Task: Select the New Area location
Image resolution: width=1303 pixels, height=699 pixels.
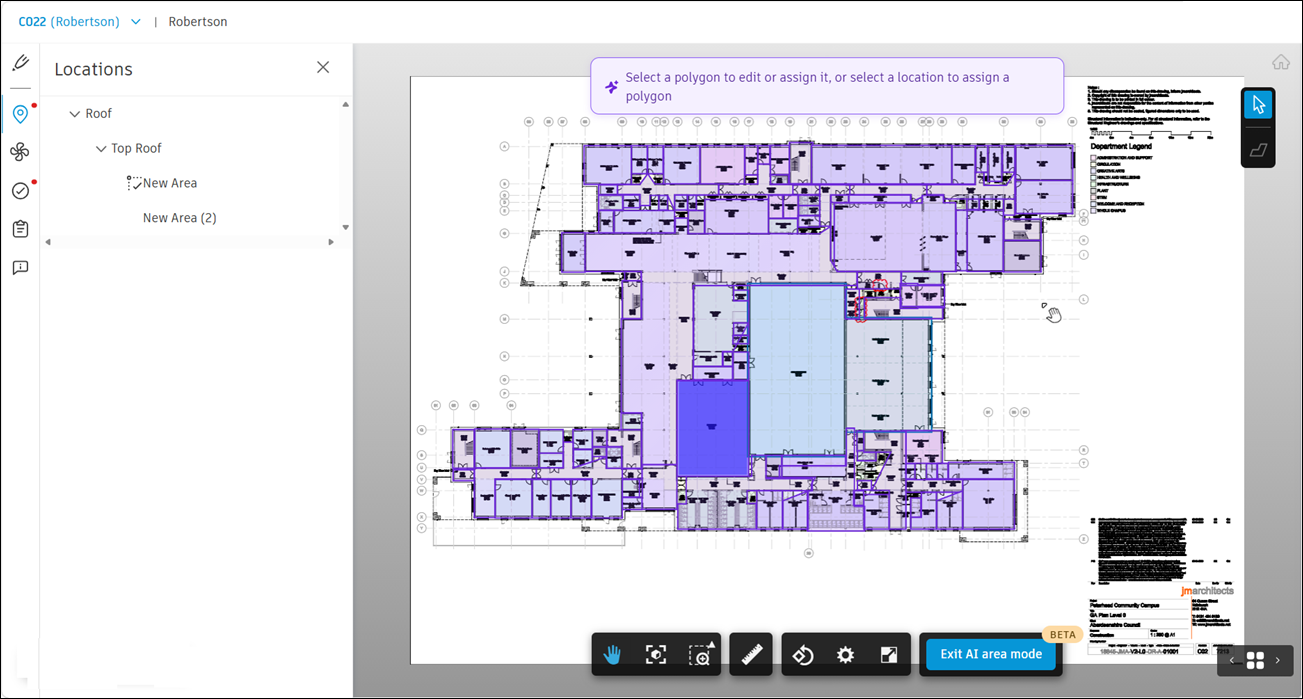Action: point(170,183)
